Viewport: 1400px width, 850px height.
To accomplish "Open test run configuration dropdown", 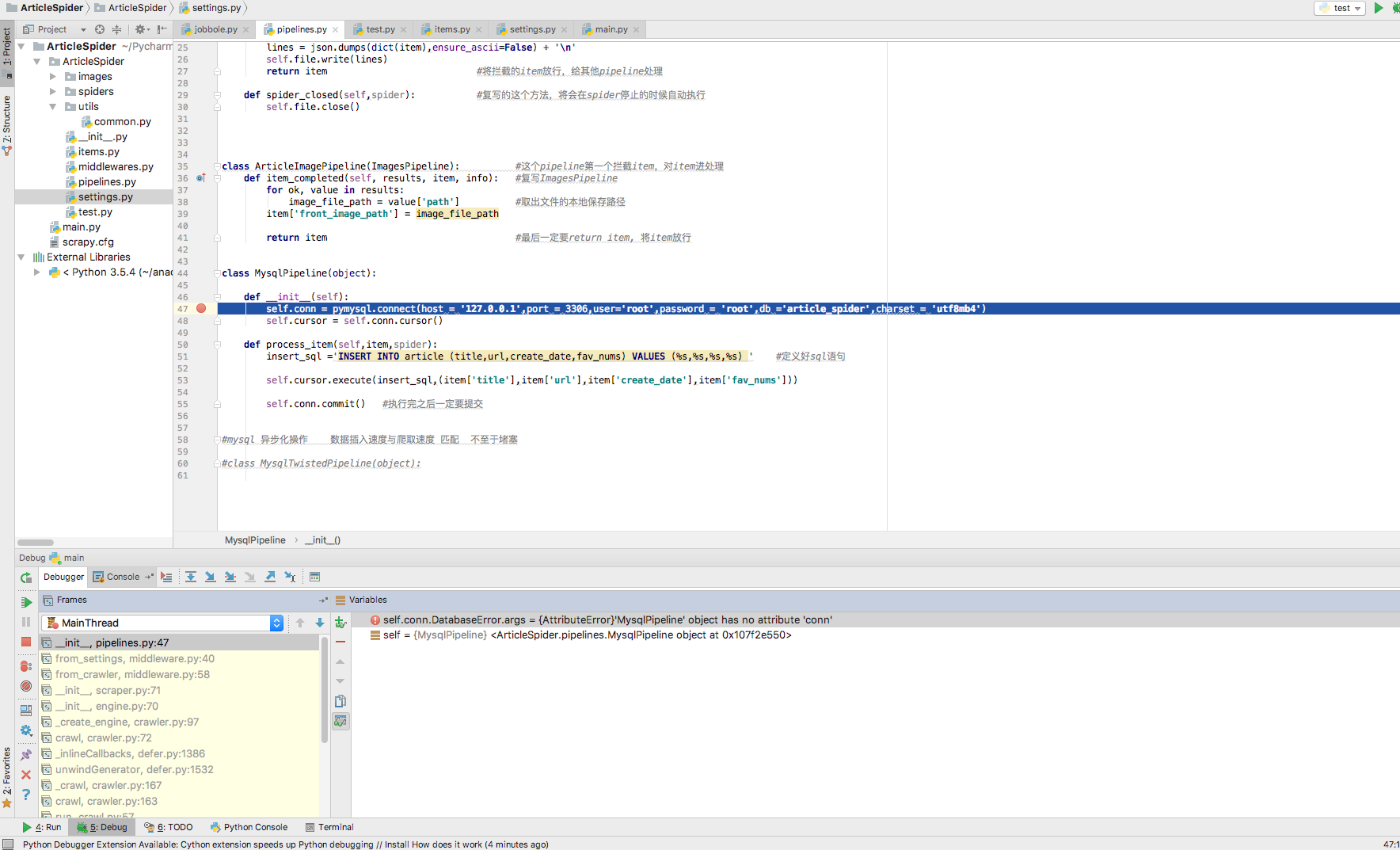I will point(1340,8).
